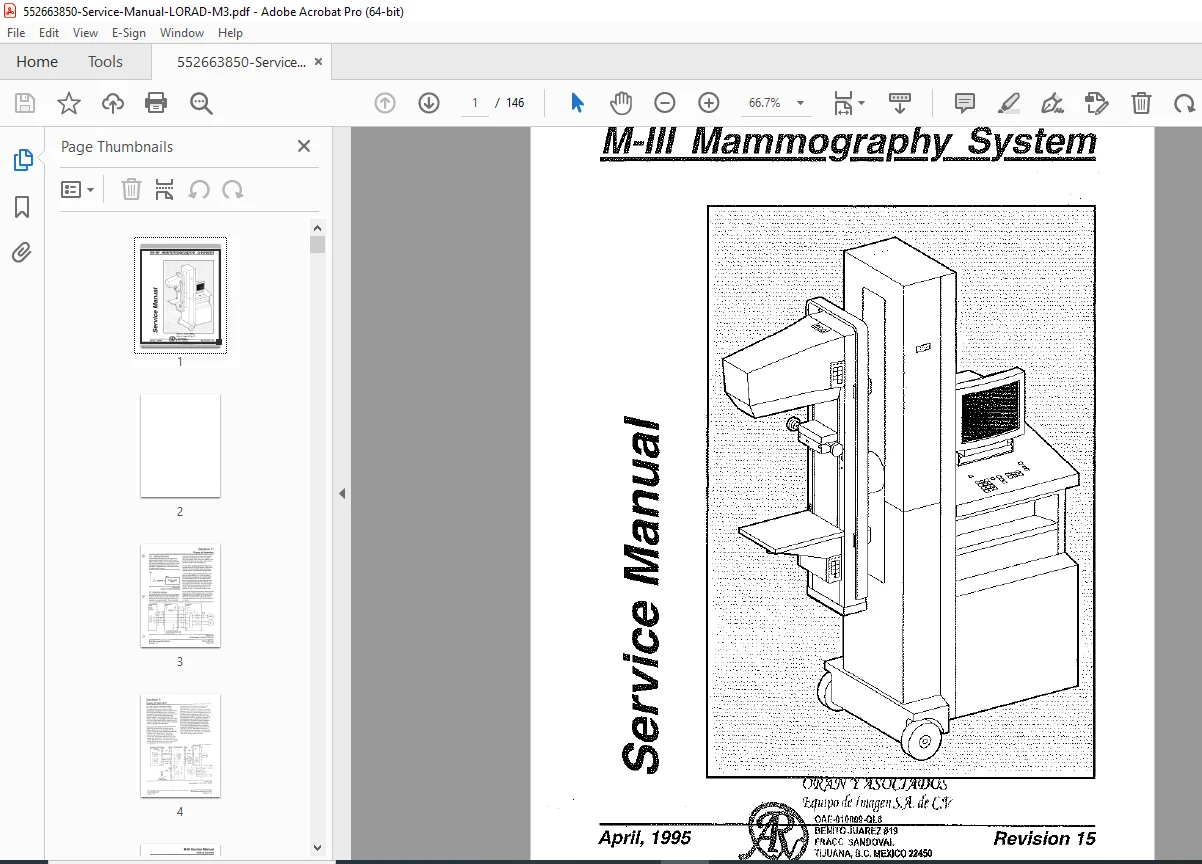Upload the file to cloud storage
This screenshot has width=1202, height=864.
tap(113, 103)
